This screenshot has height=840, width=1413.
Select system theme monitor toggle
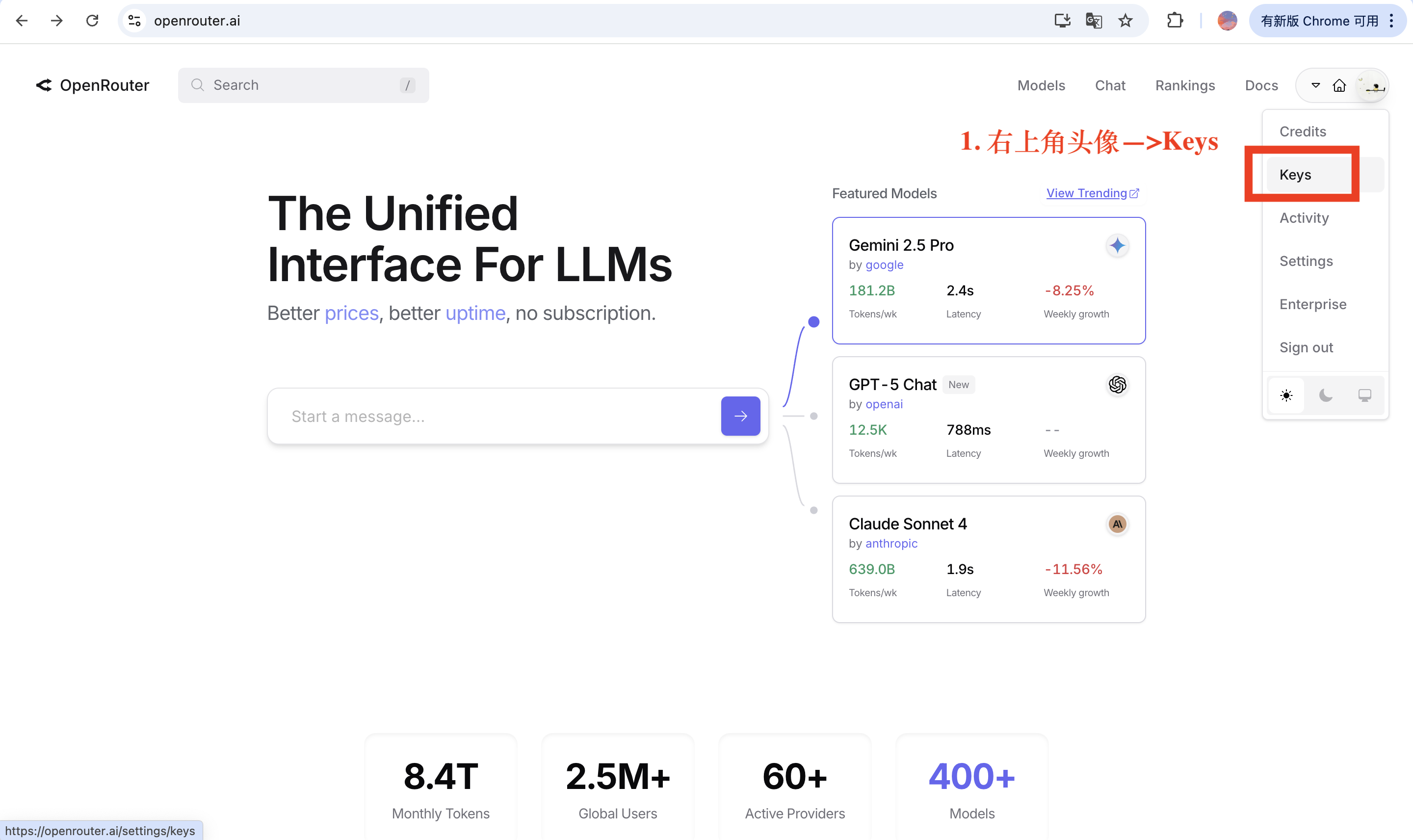pos(1364,395)
